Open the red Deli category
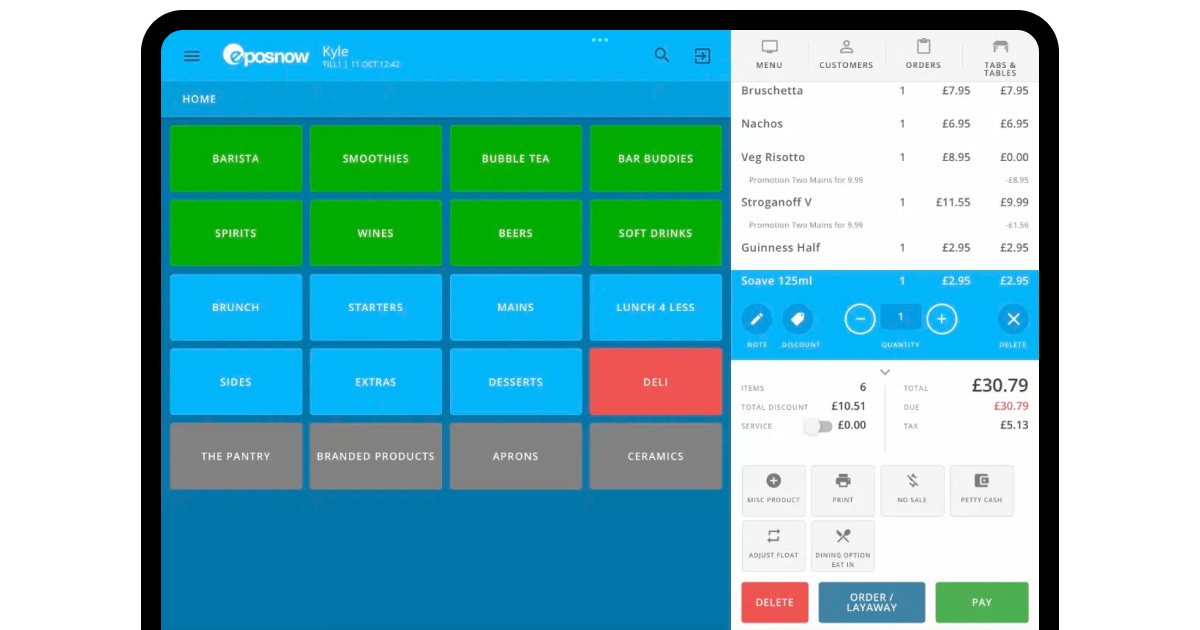 656,382
